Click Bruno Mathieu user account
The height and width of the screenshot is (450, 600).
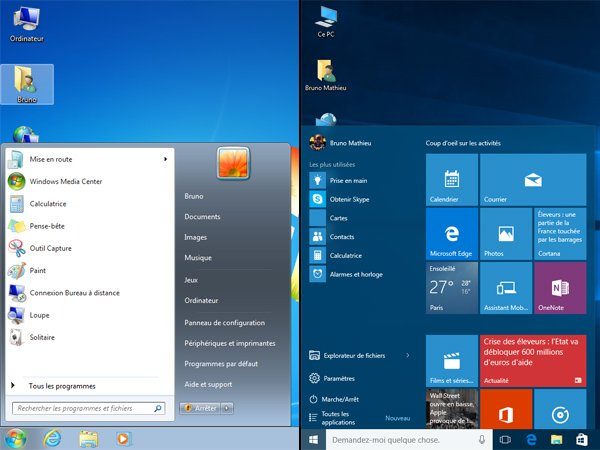click(x=341, y=143)
